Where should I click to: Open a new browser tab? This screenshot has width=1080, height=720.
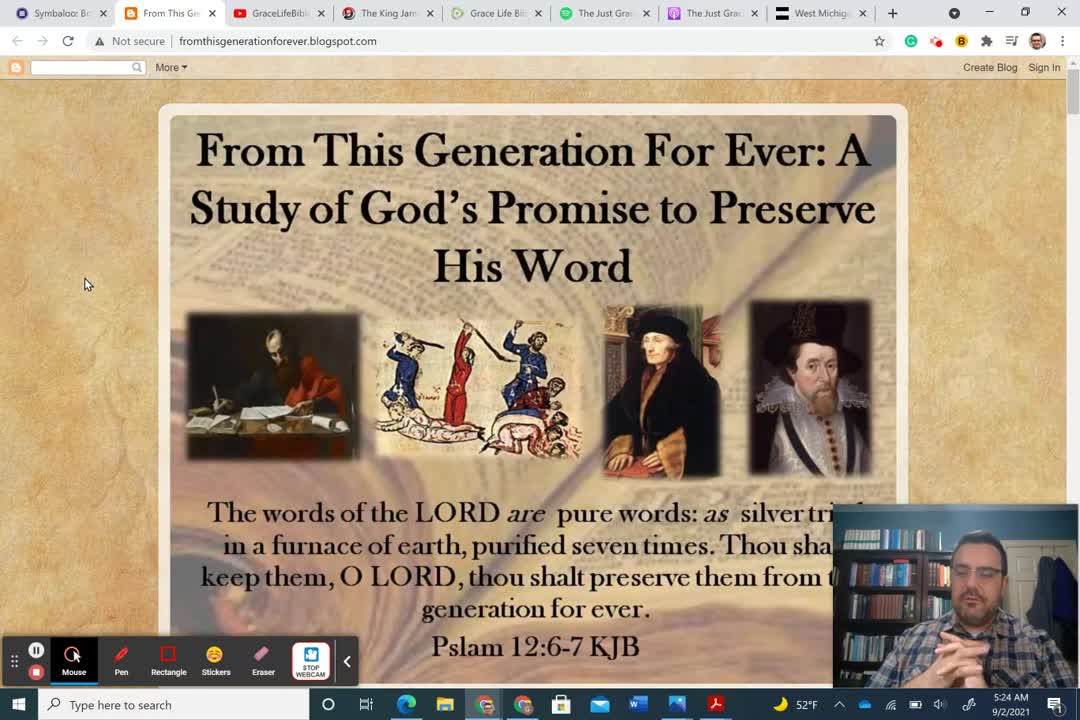point(893,13)
